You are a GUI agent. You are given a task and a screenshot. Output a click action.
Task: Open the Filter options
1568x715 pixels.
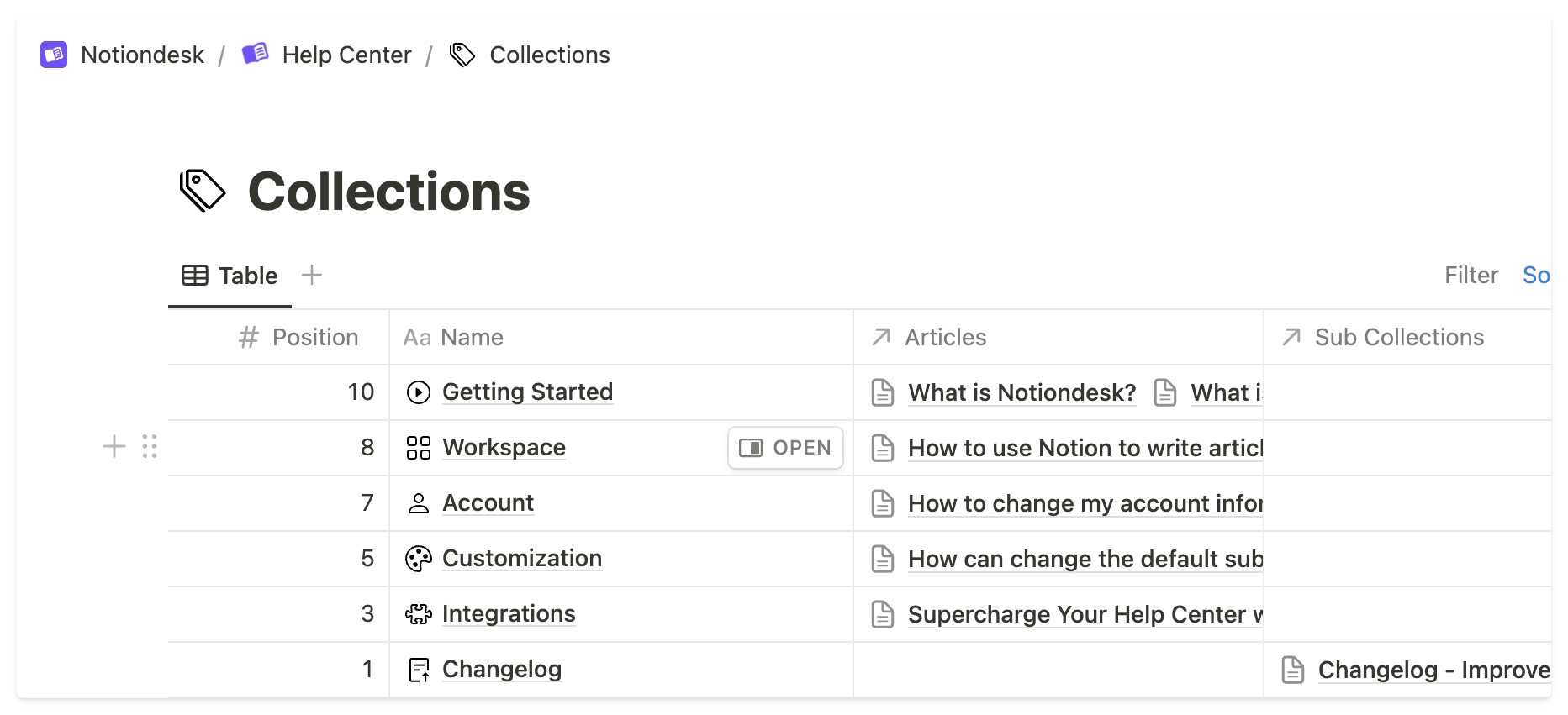1471,276
